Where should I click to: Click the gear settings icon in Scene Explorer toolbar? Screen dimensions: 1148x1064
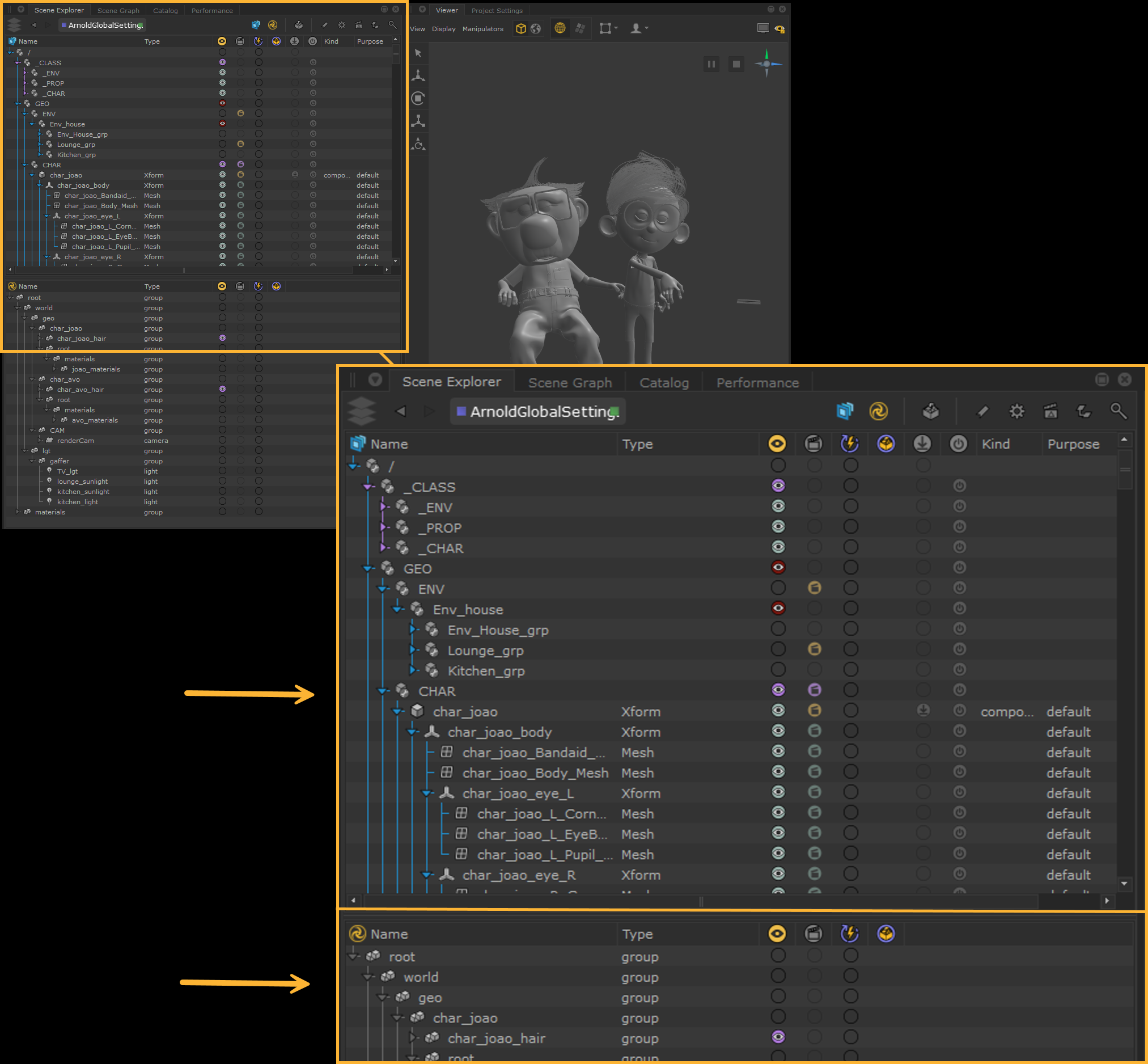coord(342,25)
